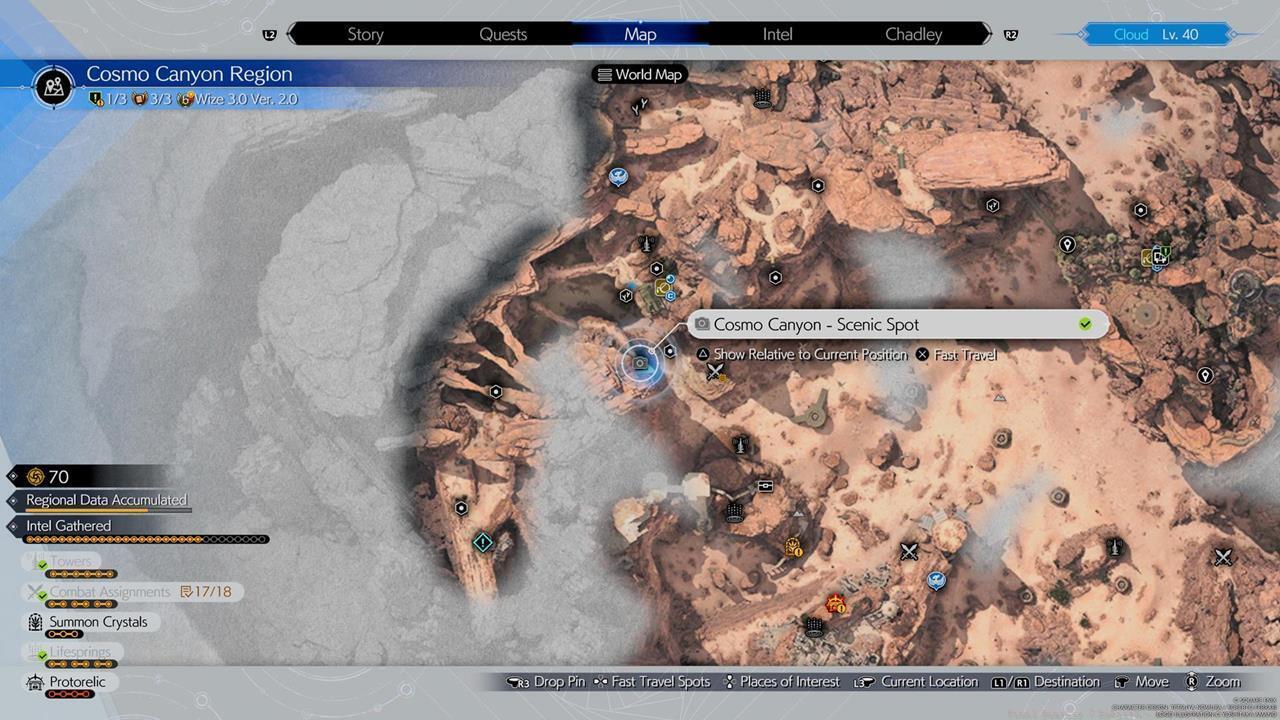
Task: Select the region emblem beside Cosmo Canyon Region
Action: [x=54, y=86]
